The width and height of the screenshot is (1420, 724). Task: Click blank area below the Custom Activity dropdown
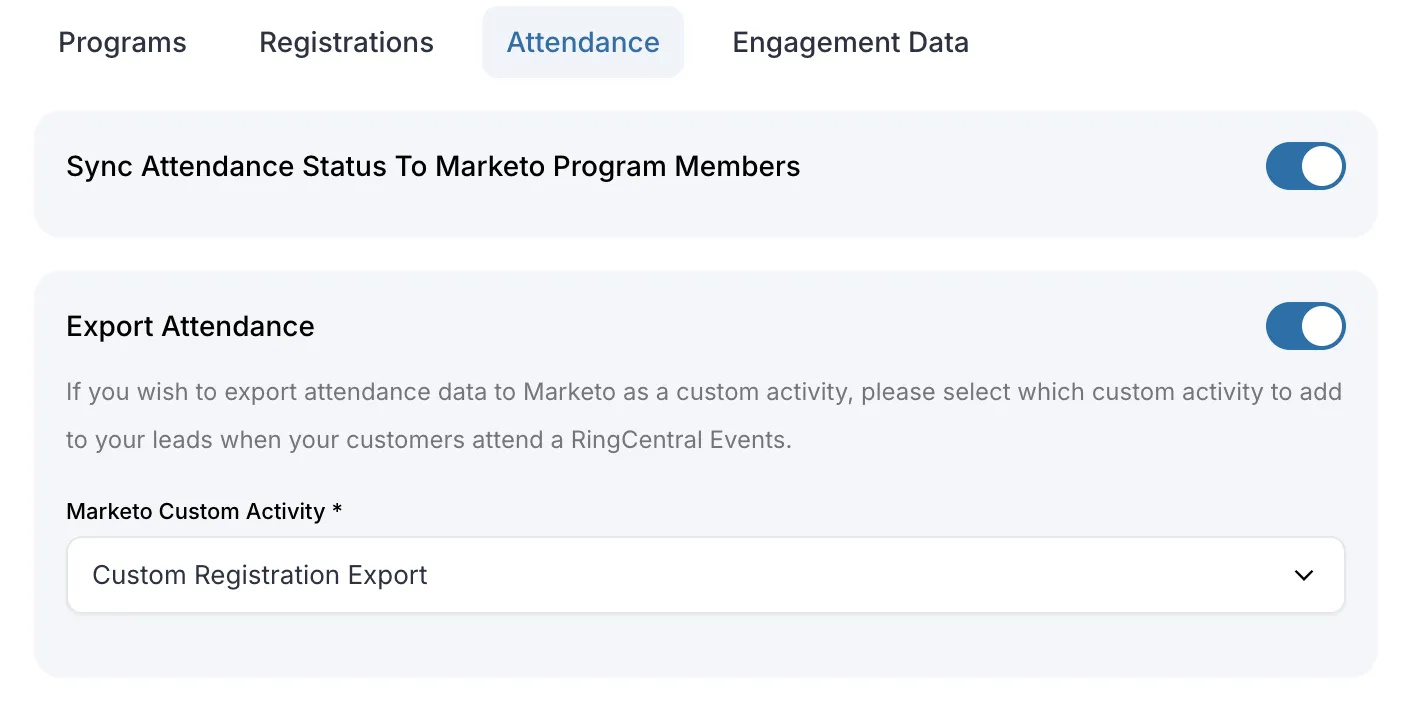point(705,645)
